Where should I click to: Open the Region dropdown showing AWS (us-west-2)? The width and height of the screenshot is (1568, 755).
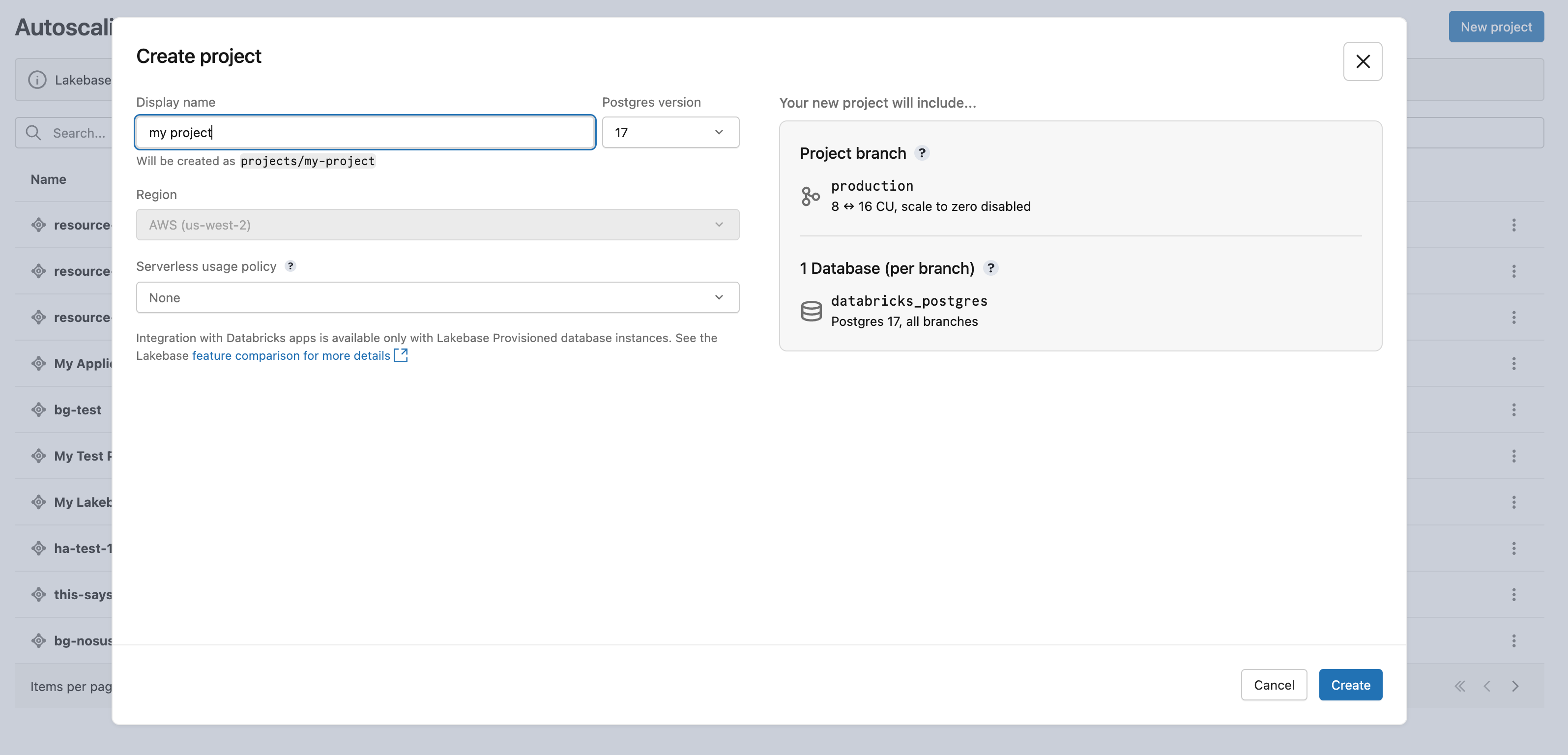[x=437, y=225]
